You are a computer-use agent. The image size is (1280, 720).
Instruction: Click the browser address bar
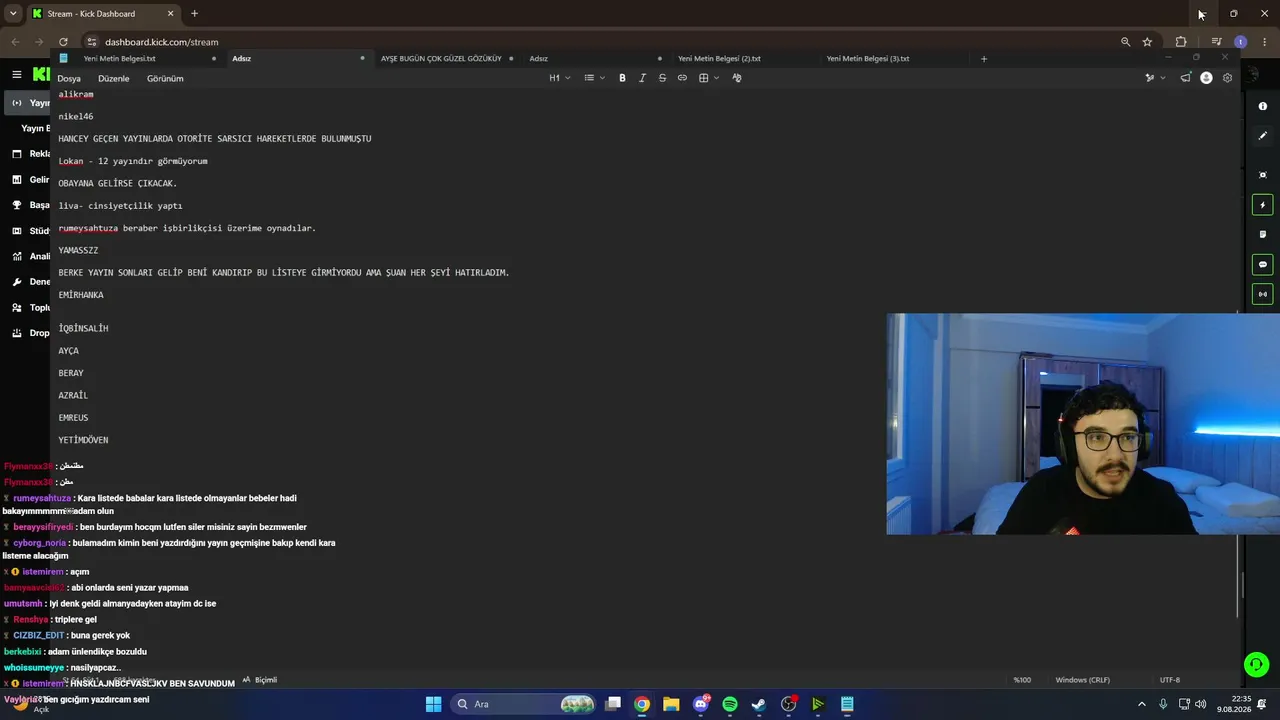600,42
